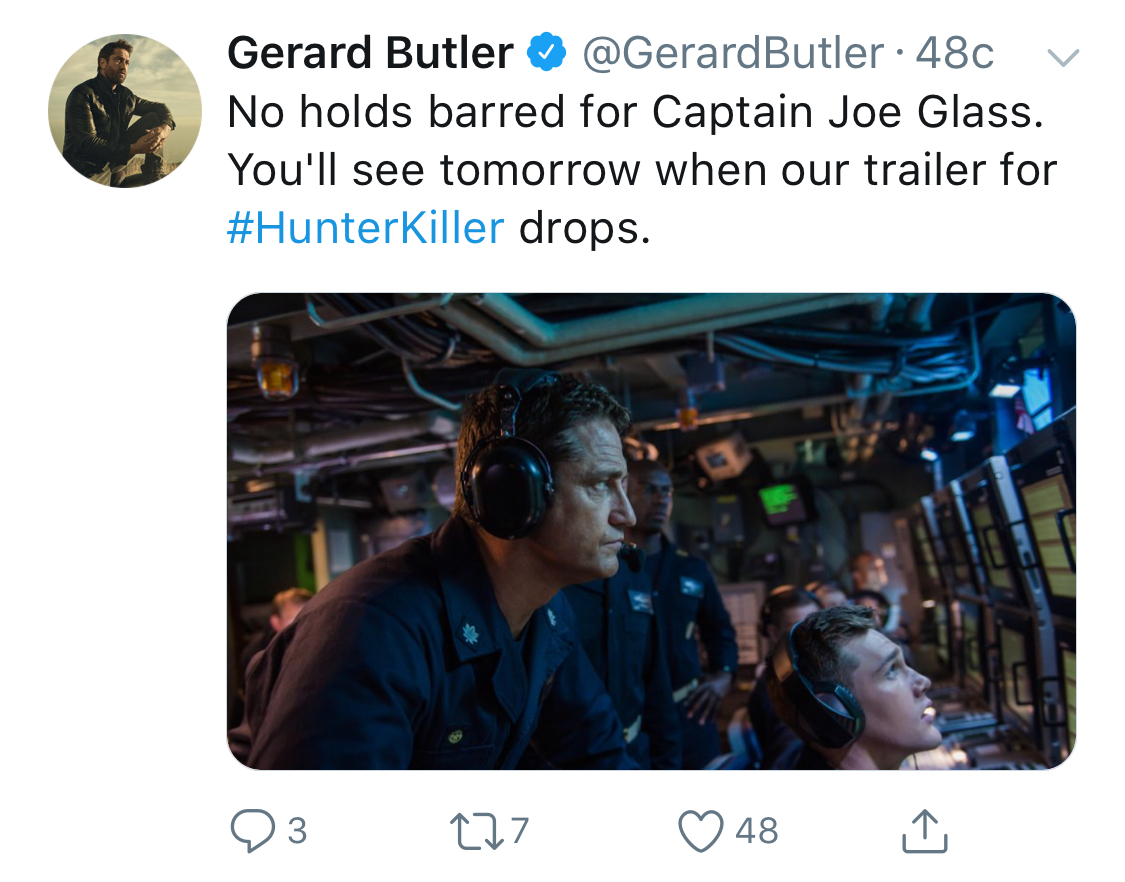This screenshot has width=1125, height=882.
Task: Click the 48c tweet timestamp
Action: pos(955,54)
